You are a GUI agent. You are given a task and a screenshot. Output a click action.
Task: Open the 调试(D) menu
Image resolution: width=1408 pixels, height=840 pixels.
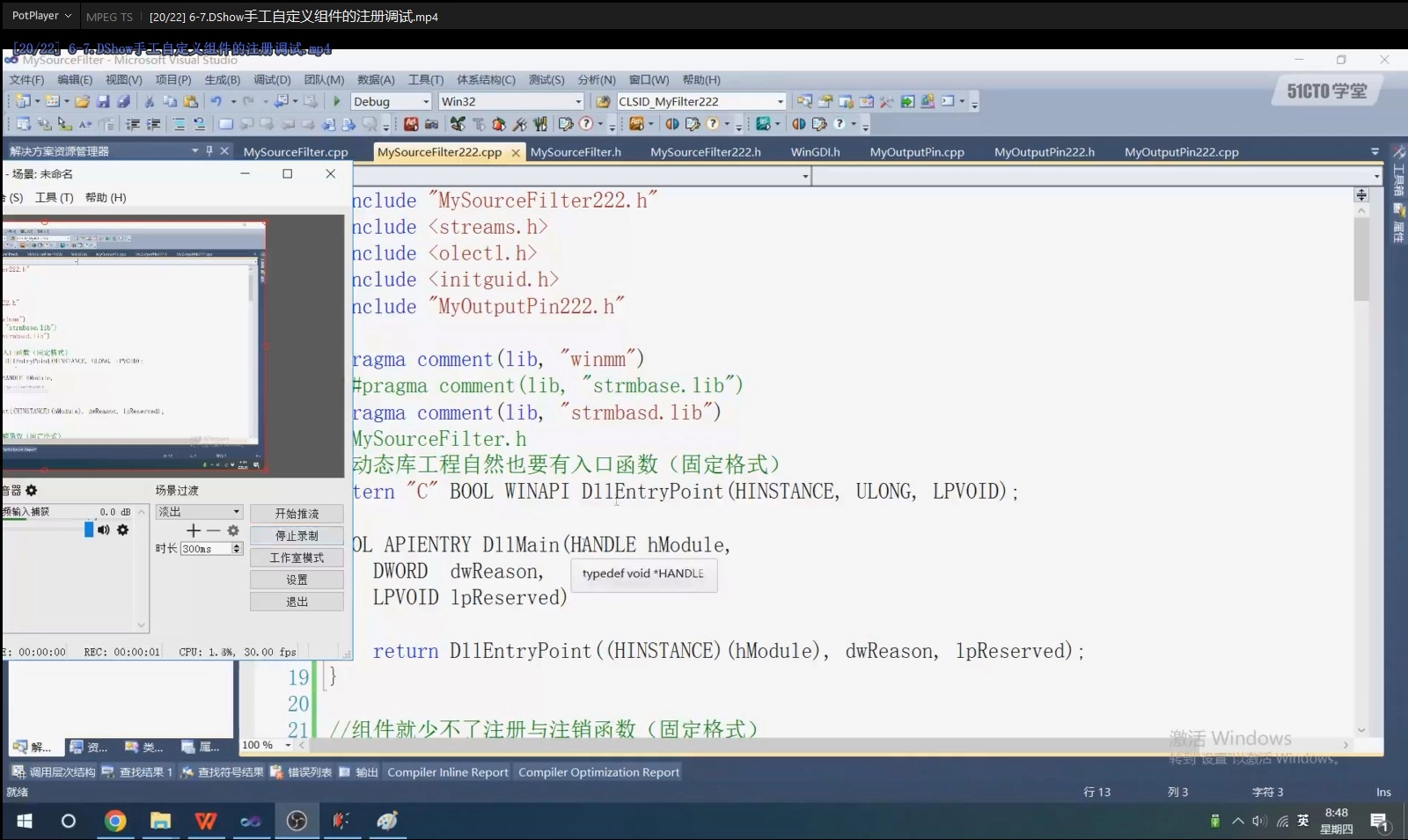272,79
